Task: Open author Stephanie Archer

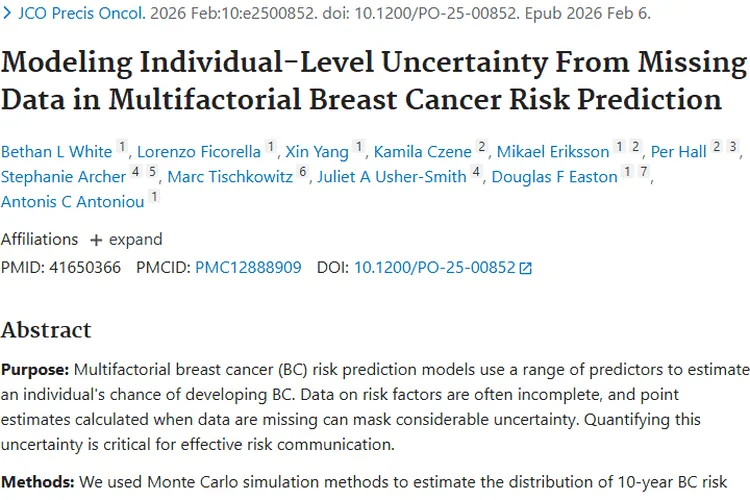Action: [62, 177]
